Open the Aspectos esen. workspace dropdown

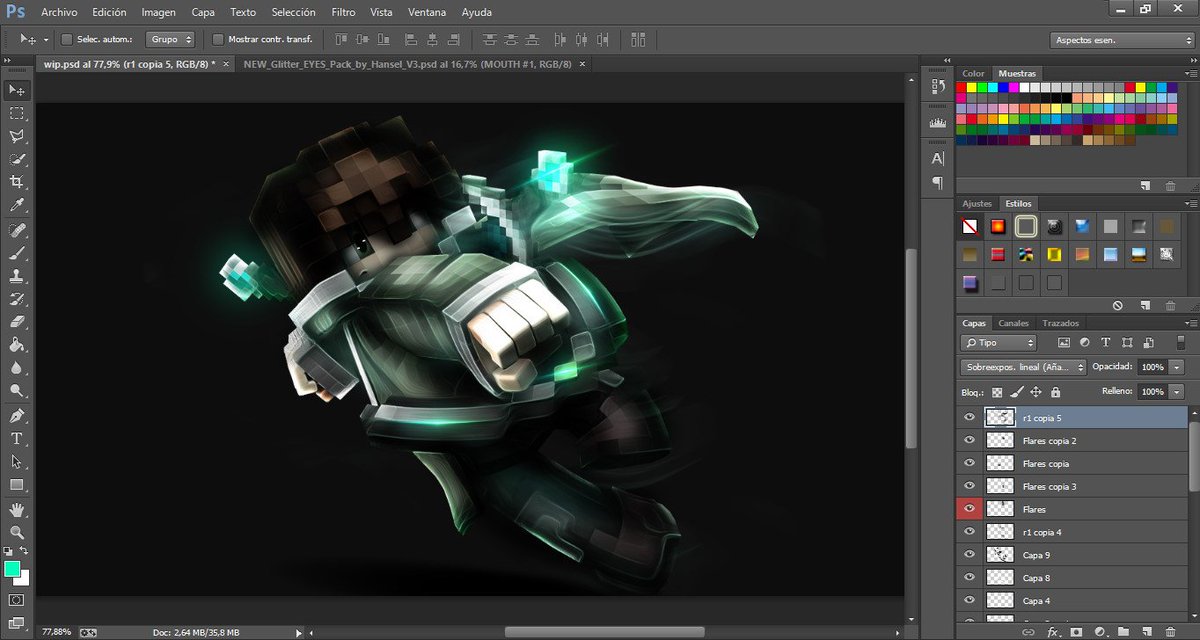coord(1121,40)
